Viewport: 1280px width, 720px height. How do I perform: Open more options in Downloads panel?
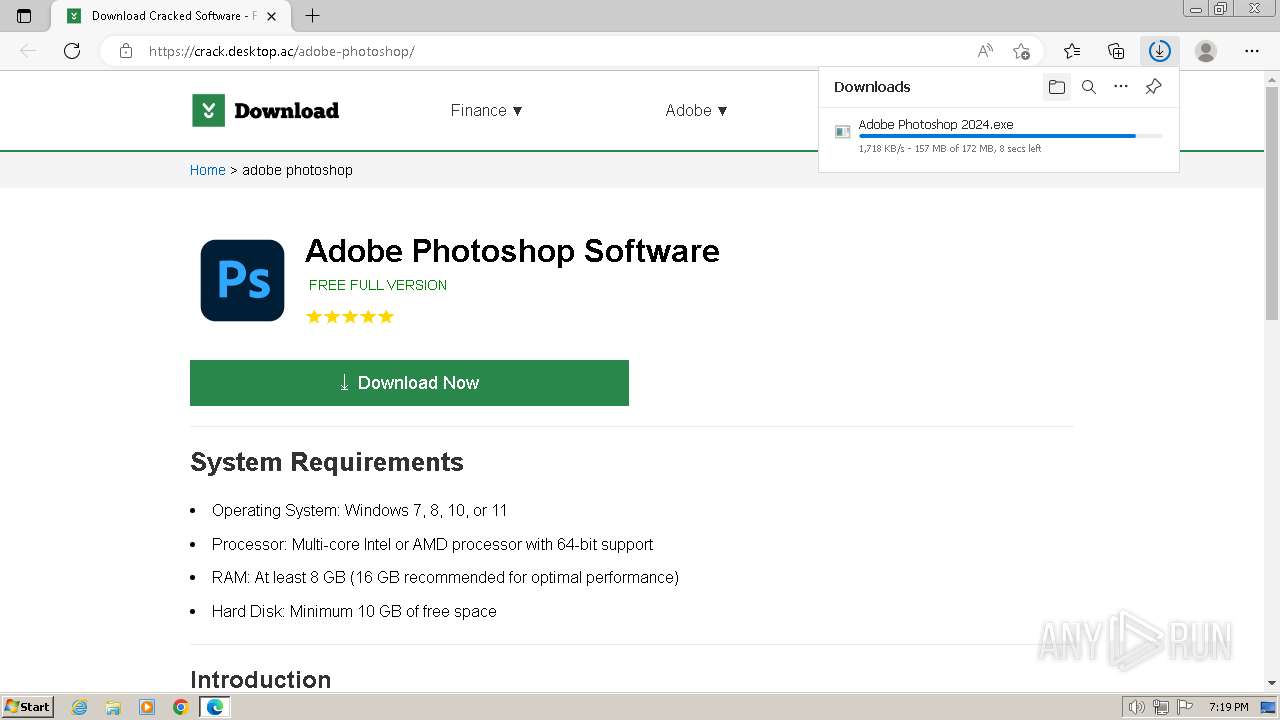[x=1121, y=87]
